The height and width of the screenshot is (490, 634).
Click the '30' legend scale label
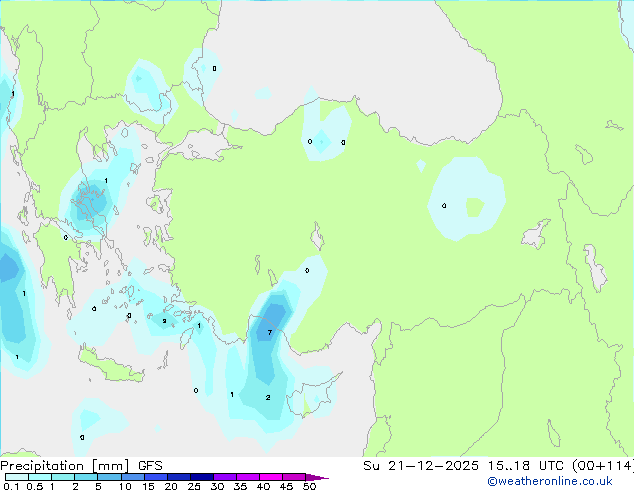[x=217, y=486]
